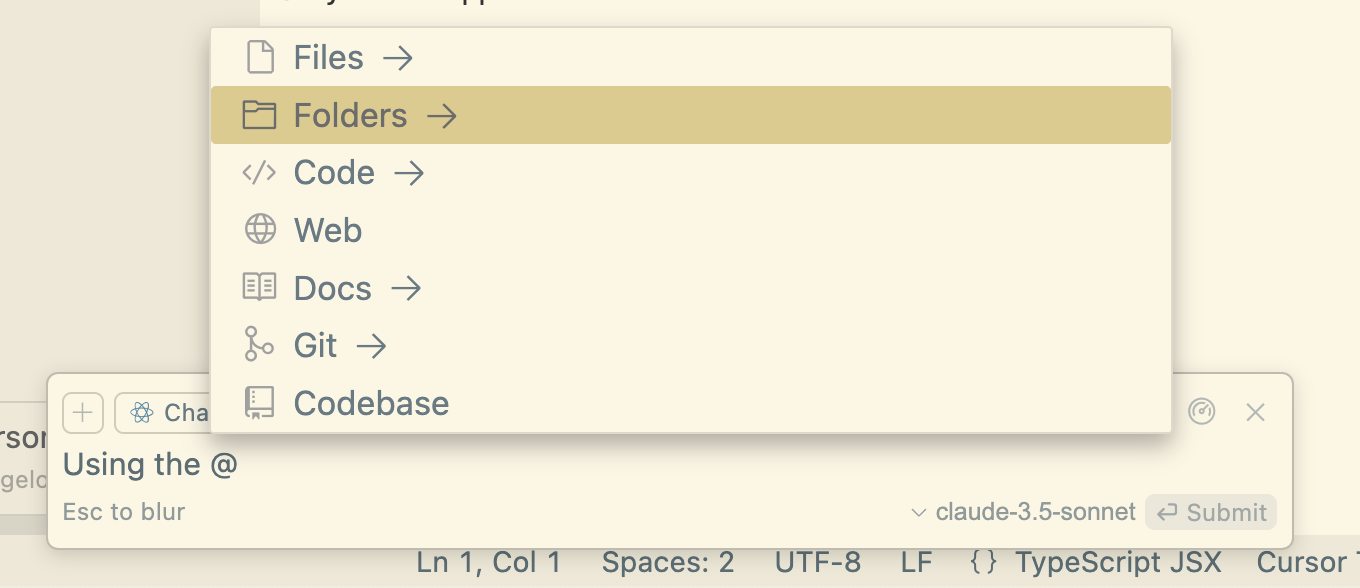
Task: Click the Code brackets icon
Action: [x=260, y=173]
